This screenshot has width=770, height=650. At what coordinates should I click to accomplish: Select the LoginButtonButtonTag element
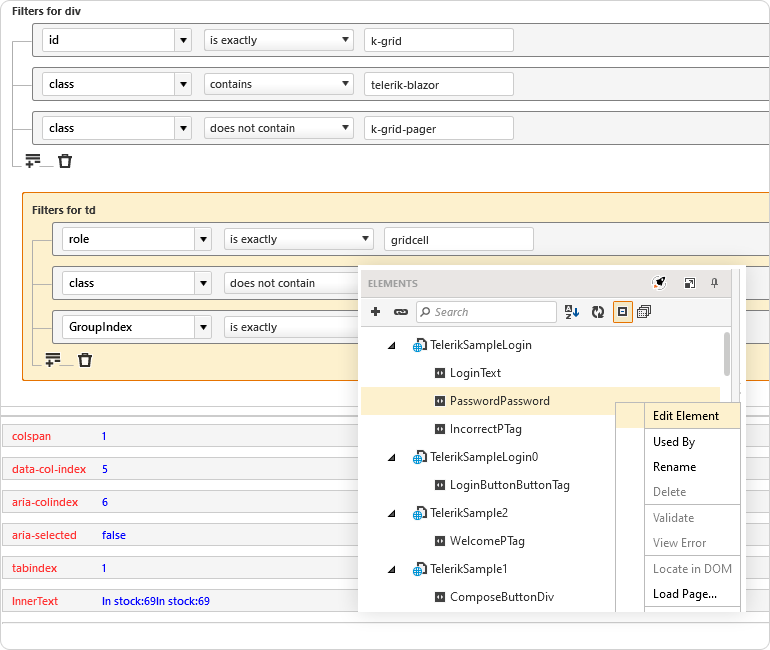[509, 485]
